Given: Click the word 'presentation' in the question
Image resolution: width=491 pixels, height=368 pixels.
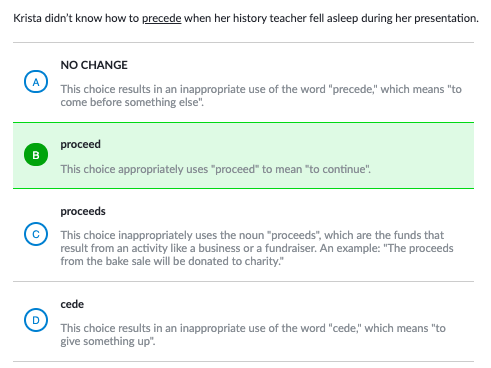Looking at the screenshot, I should pyautogui.click(x=445, y=18).
